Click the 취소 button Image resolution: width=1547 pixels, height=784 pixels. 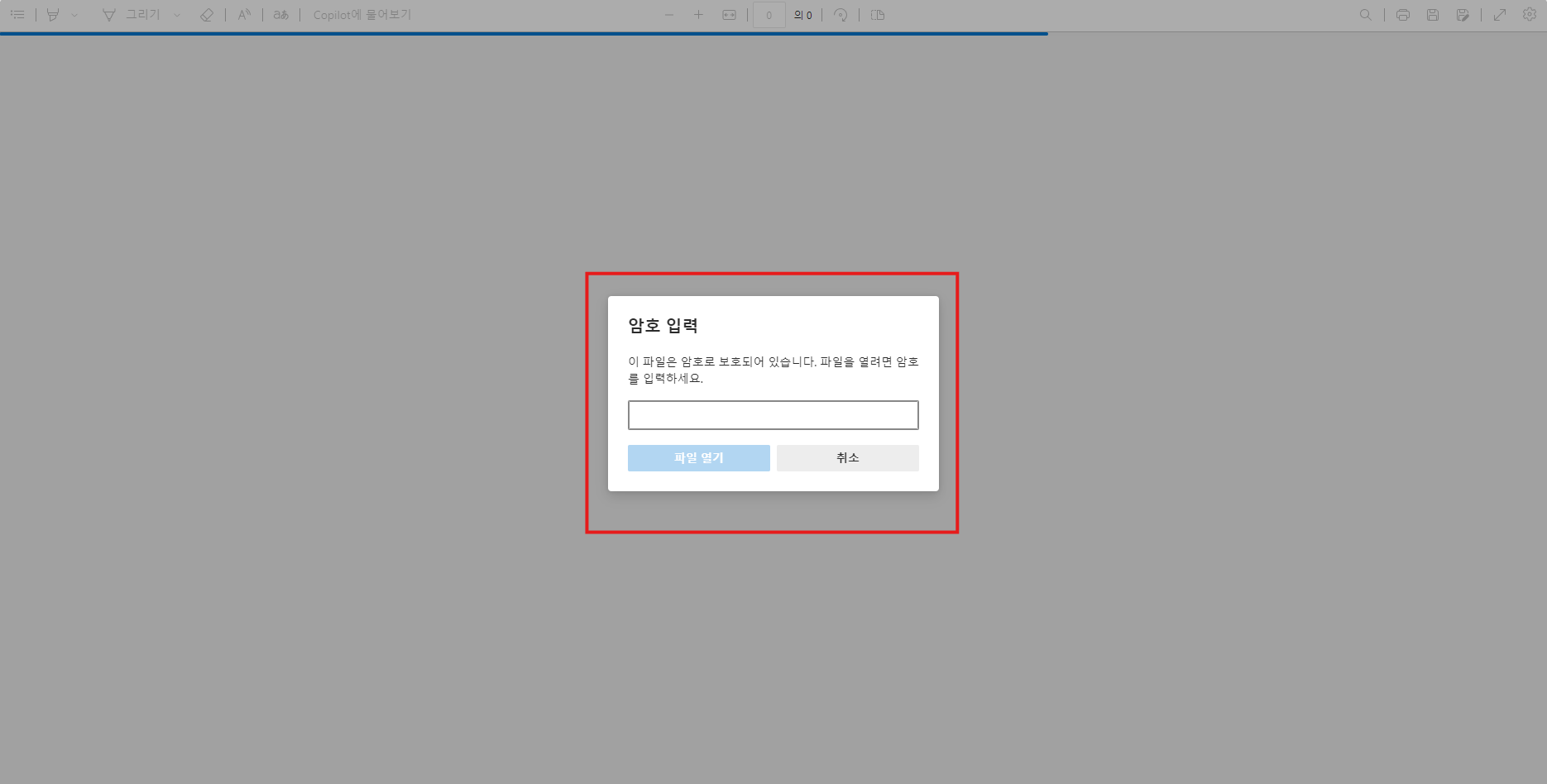pos(846,457)
